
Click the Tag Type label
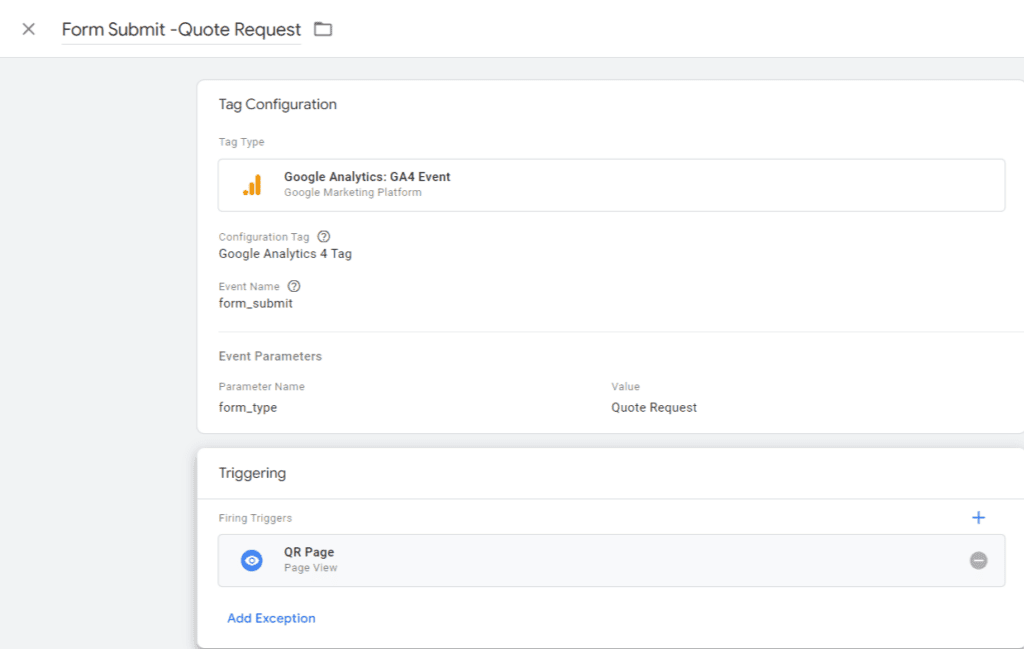[241, 142]
